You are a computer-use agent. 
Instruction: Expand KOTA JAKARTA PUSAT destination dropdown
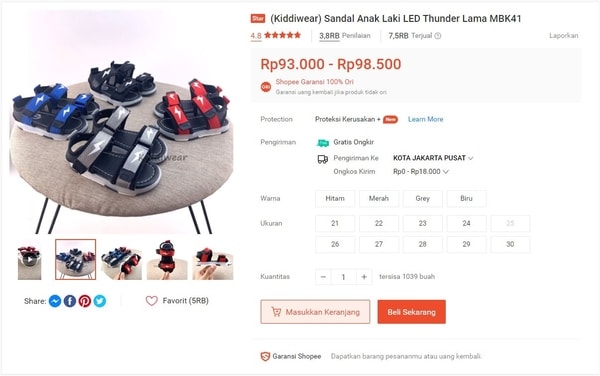coord(433,158)
